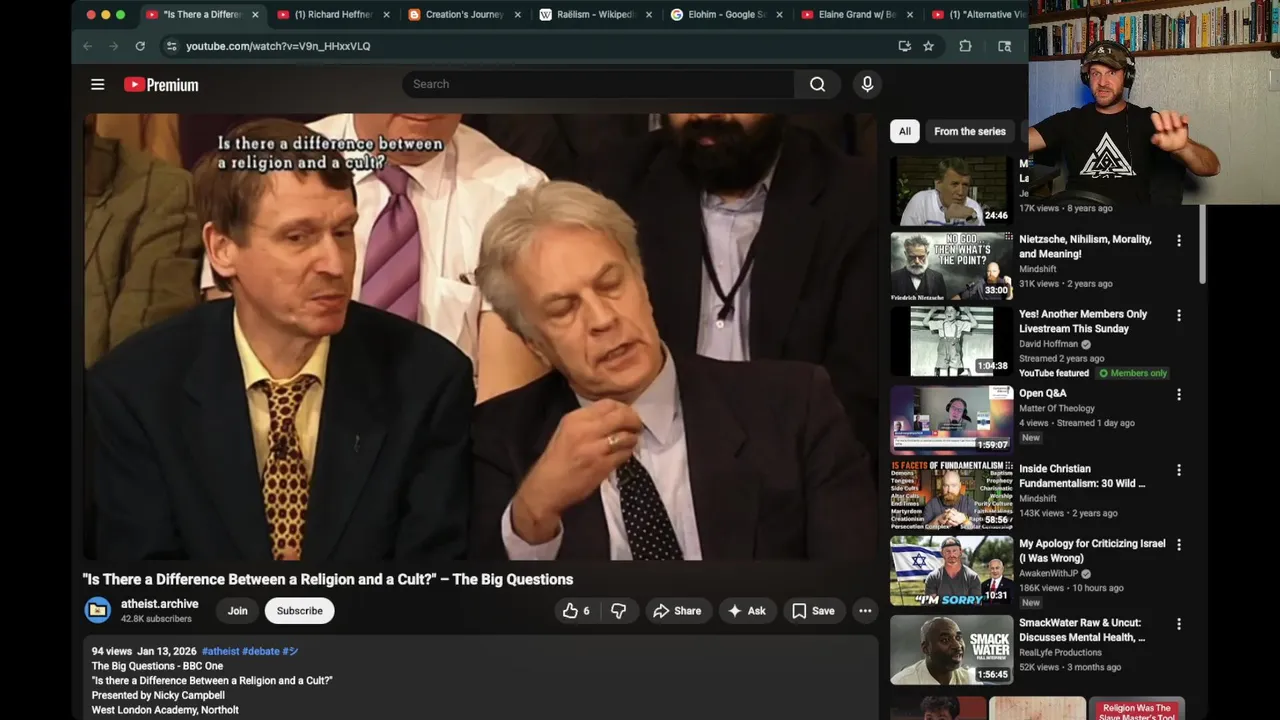Open options menu for Members Only Livestream video
The image size is (1280, 720).
point(1179,315)
